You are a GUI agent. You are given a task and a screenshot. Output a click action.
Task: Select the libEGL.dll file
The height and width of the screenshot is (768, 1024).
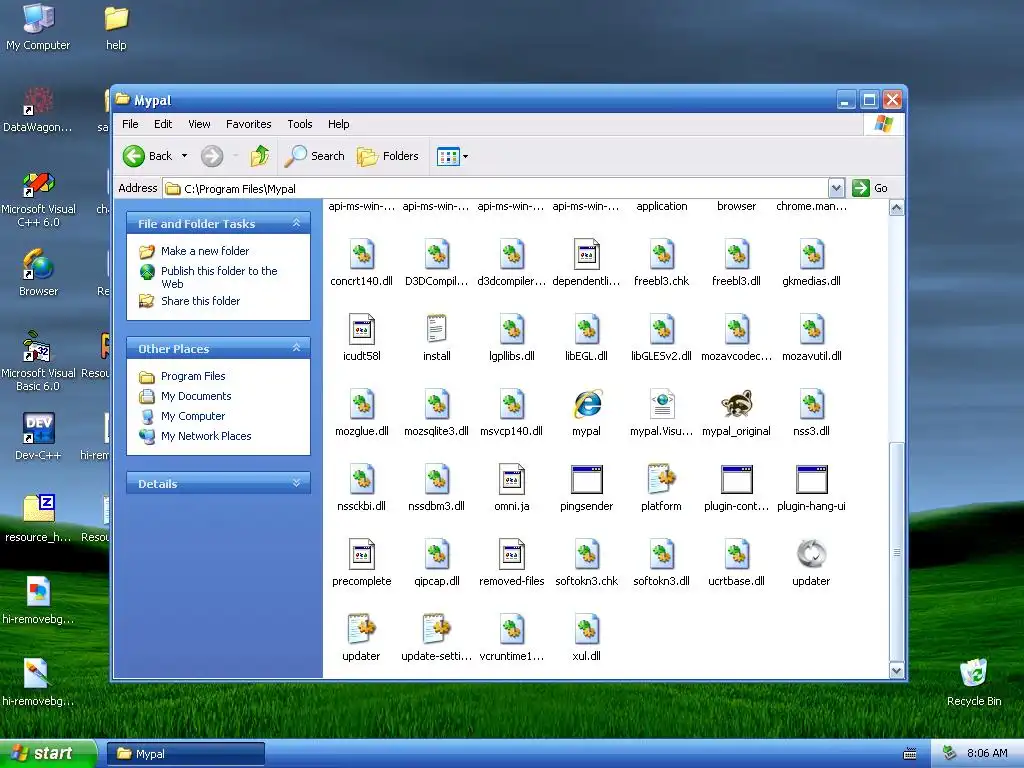(x=586, y=338)
